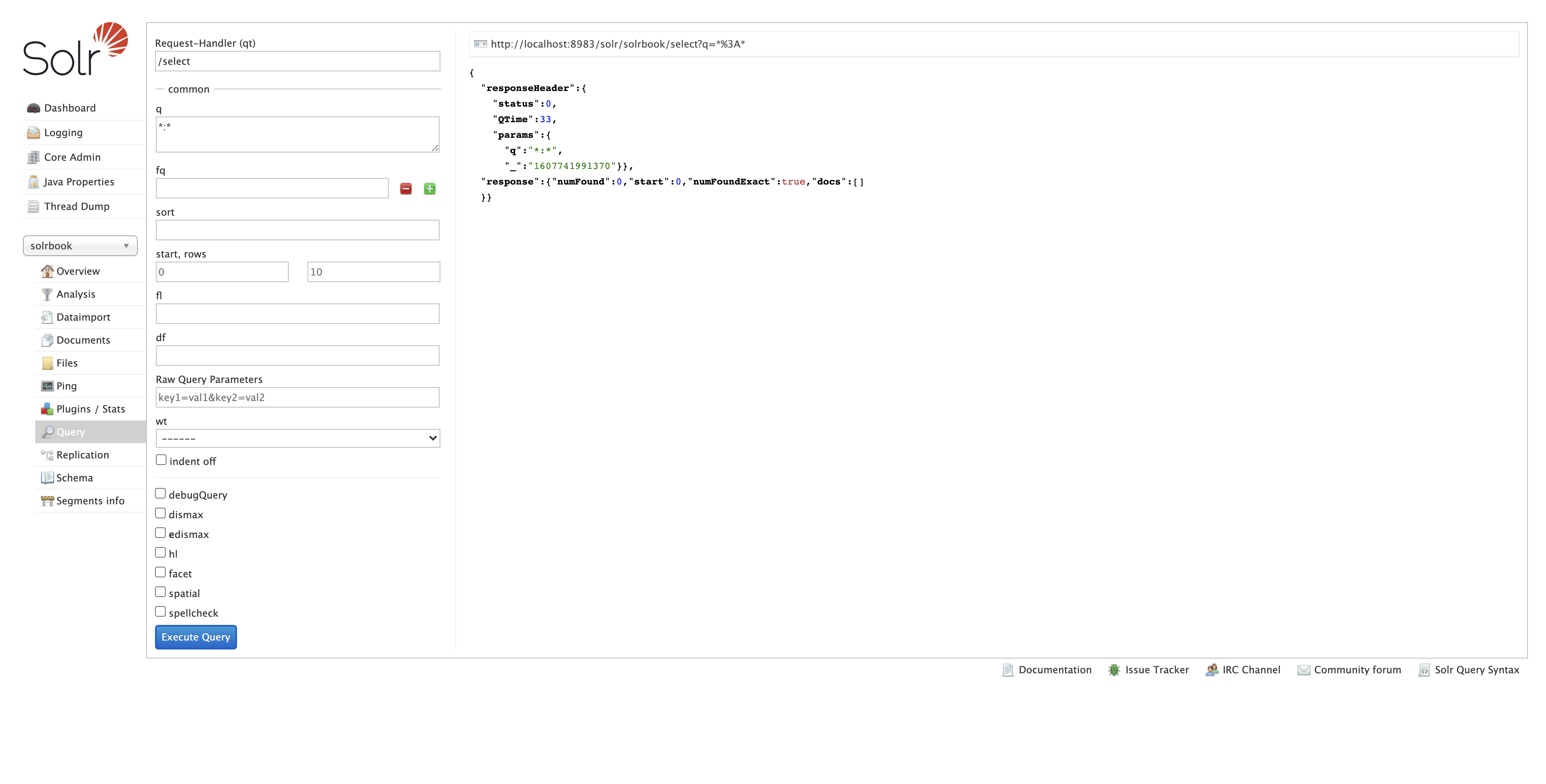Enable the hl highlighting checkbox
1546x784 pixels.
click(x=160, y=552)
